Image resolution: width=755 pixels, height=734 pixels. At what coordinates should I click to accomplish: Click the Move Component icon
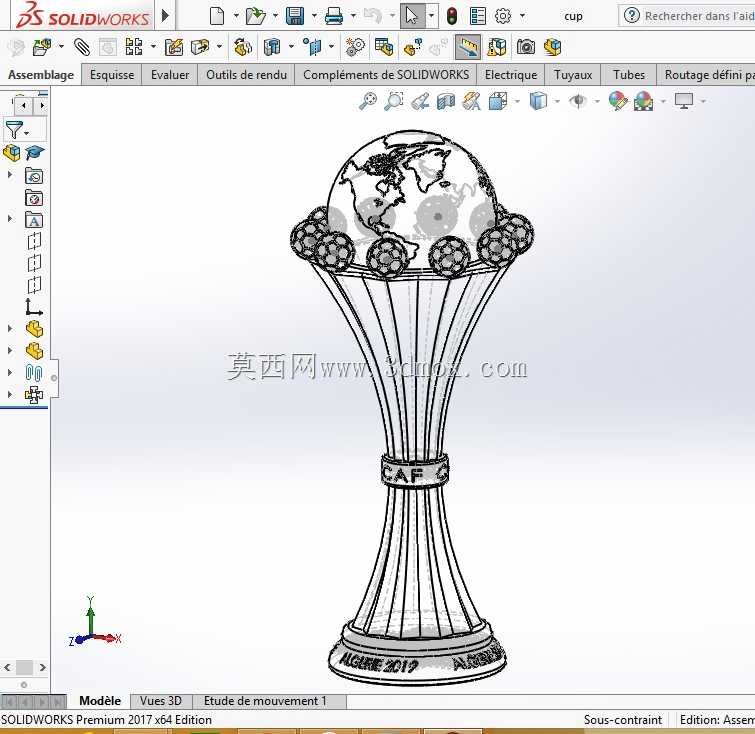200,47
